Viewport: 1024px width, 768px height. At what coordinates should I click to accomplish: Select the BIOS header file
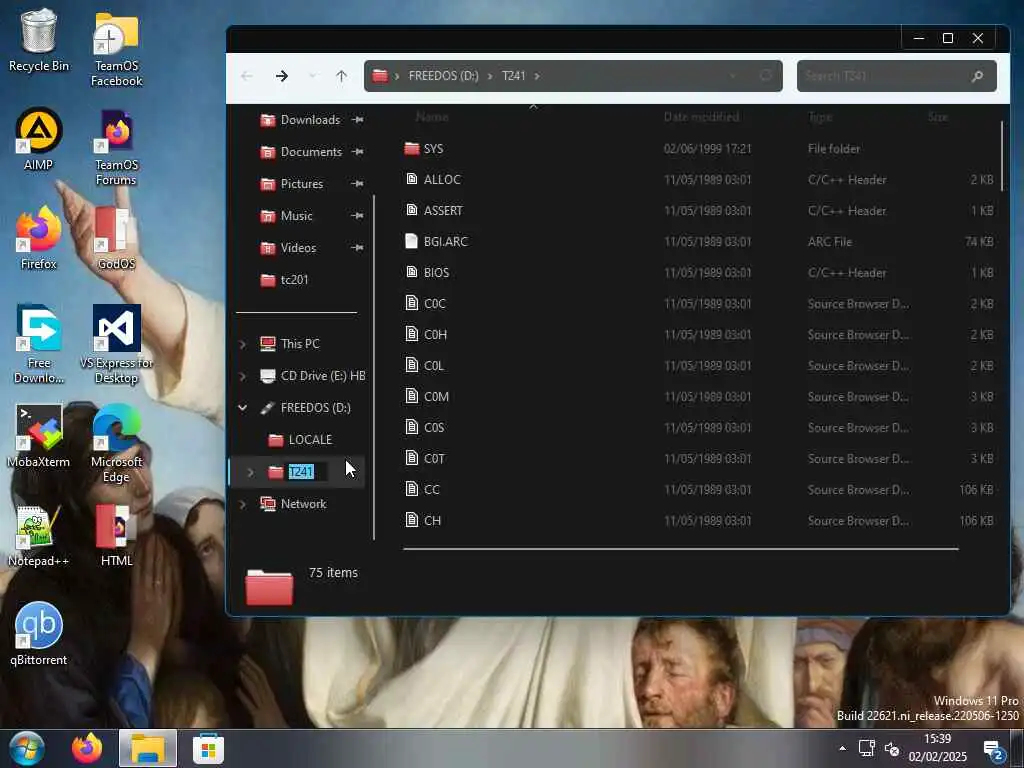[x=699, y=272]
